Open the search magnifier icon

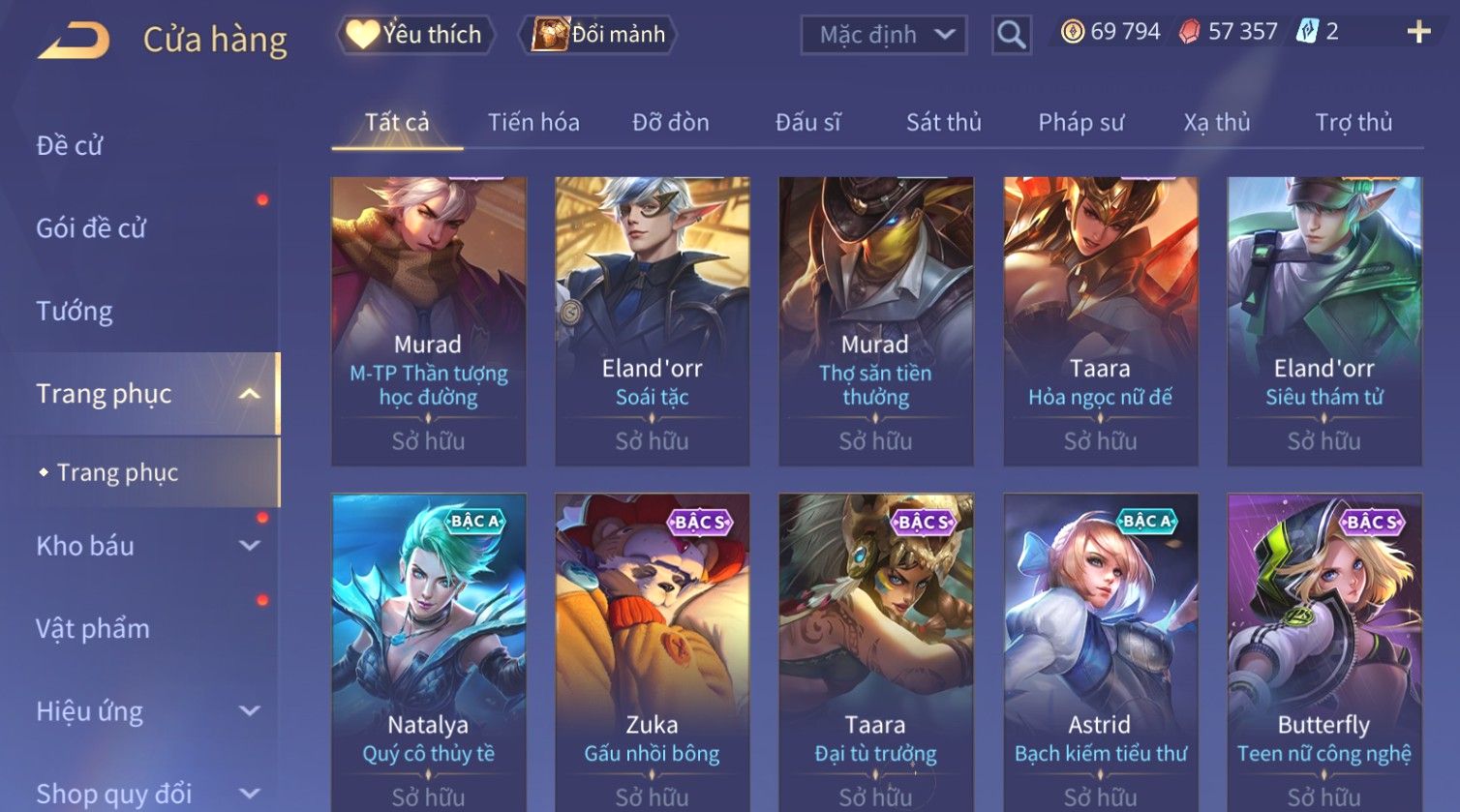click(1011, 35)
